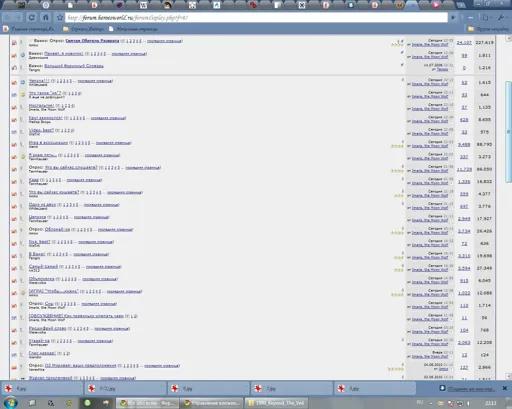The height and width of the screenshot is (409, 512).
Task: Click the 3,594 replies count link
Action: tap(464, 268)
